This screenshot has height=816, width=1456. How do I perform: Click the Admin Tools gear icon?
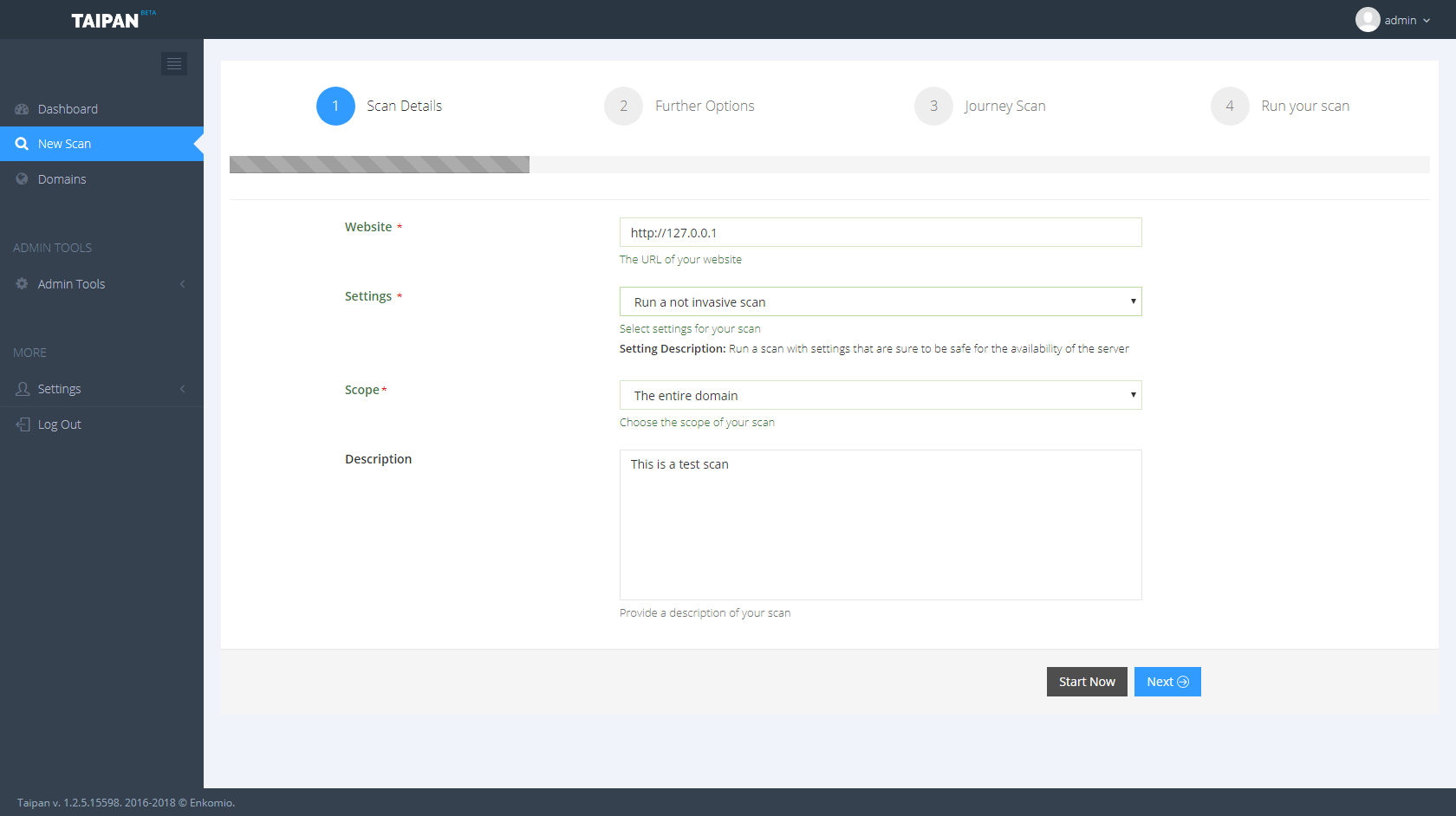pyautogui.click(x=23, y=284)
